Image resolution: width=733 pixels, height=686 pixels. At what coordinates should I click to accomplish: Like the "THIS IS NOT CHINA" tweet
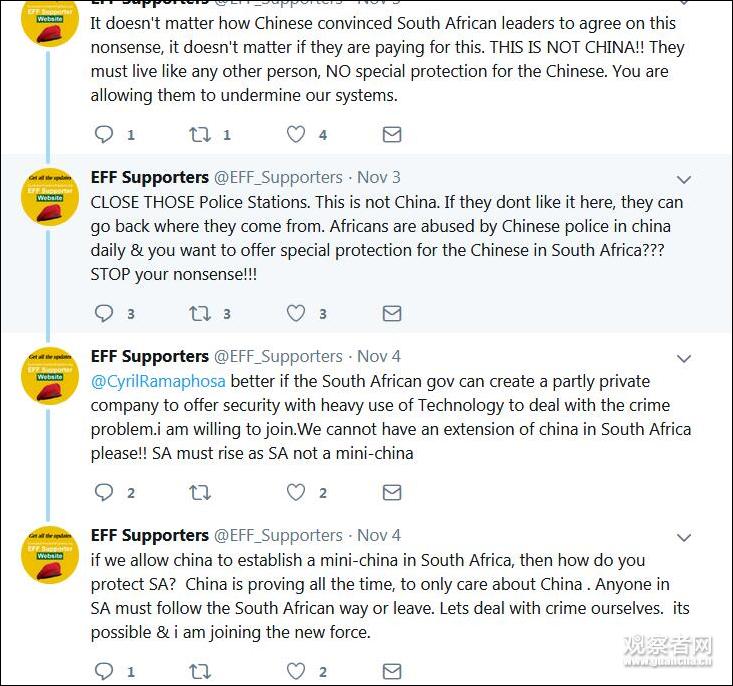(296, 134)
